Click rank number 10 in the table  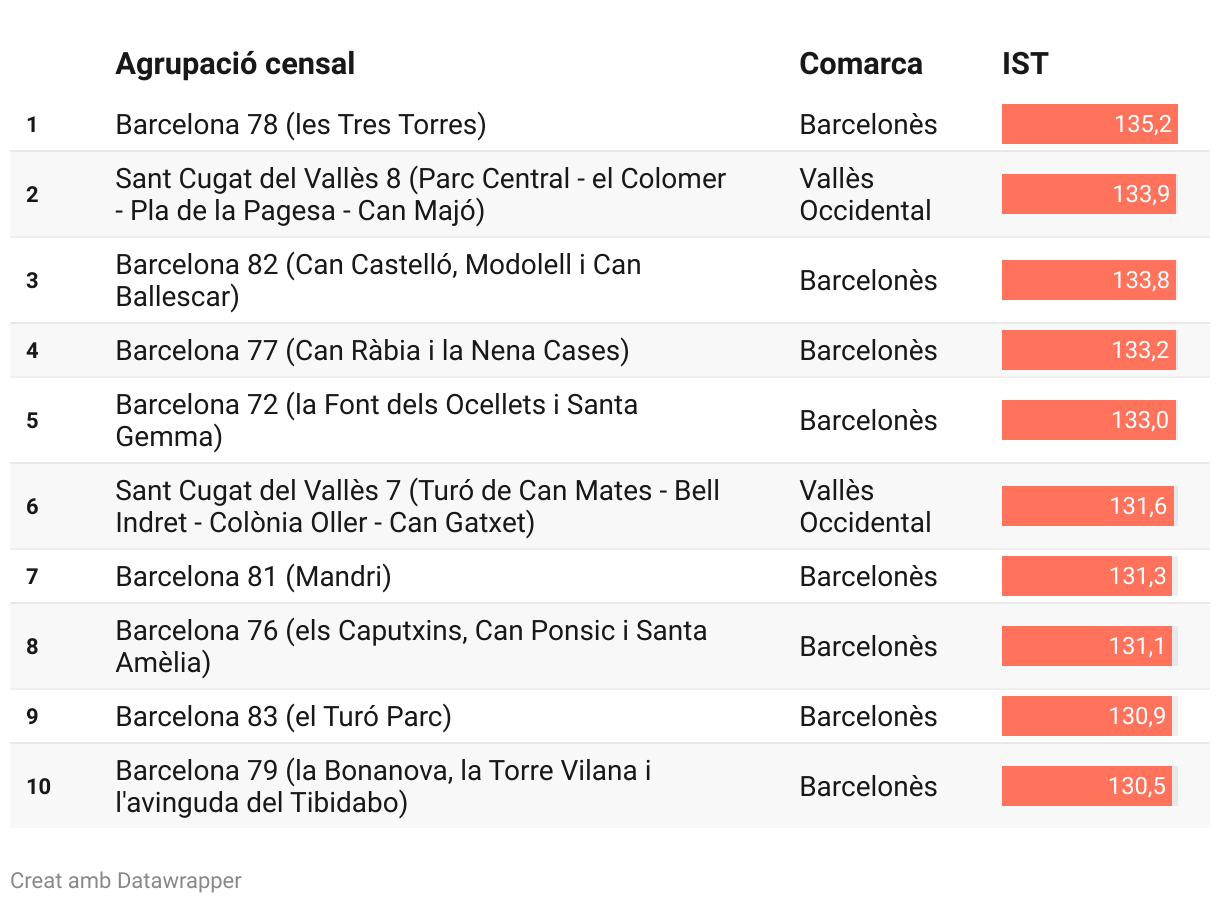pyautogui.click(x=38, y=787)
